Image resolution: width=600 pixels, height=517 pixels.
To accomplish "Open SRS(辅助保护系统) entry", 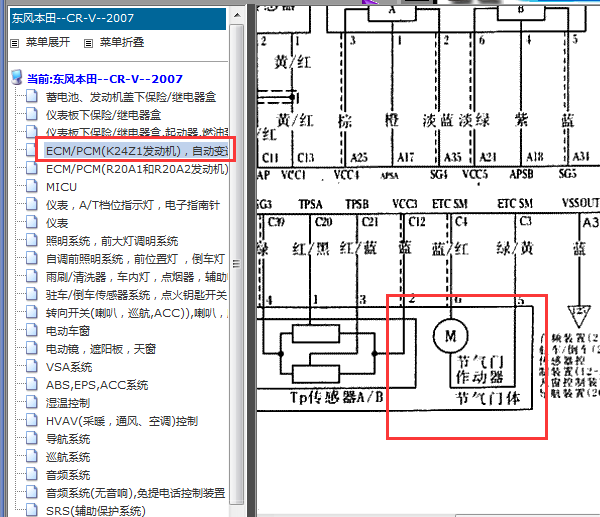I will coord(96,511).
